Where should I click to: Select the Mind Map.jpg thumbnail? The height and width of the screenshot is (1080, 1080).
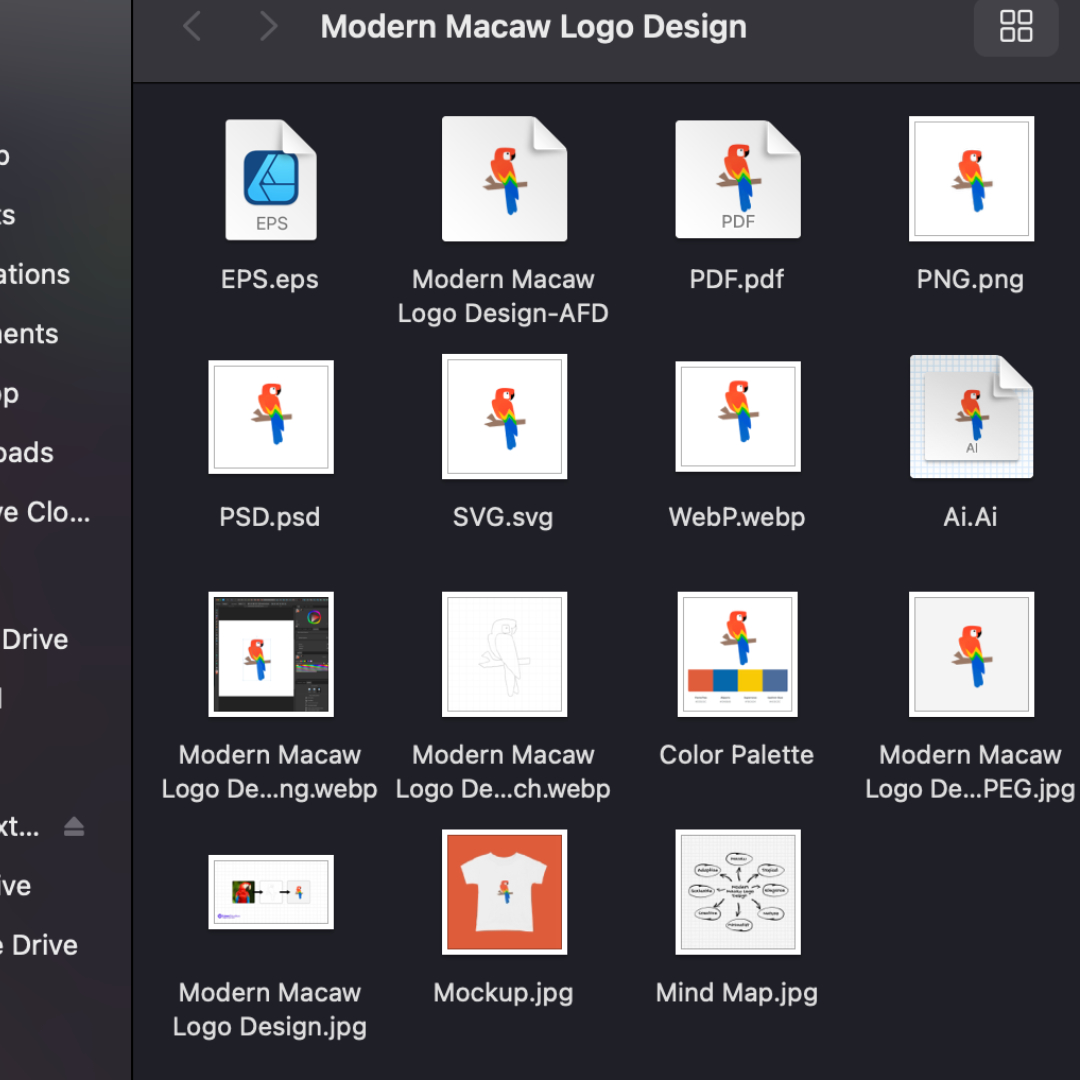tap(737, 891)
